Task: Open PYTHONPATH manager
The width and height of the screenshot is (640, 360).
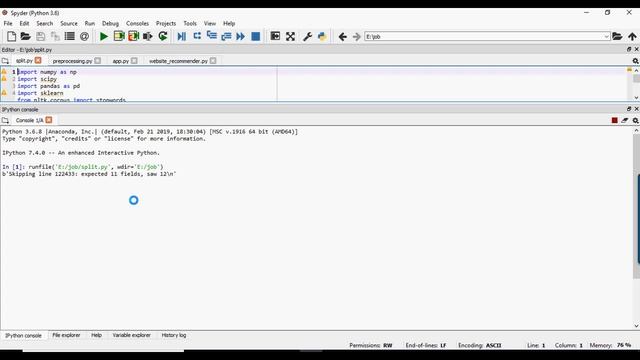Action: click(x=322, y=36)
